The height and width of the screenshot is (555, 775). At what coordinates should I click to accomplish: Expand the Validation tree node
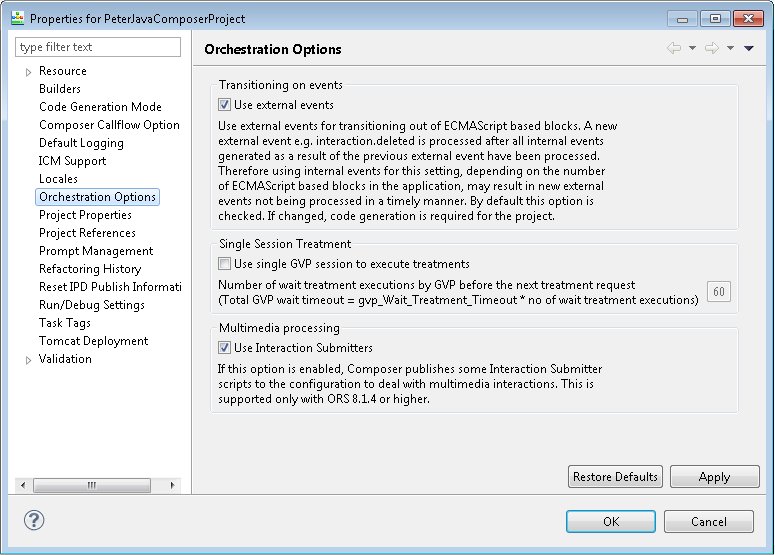28,360
